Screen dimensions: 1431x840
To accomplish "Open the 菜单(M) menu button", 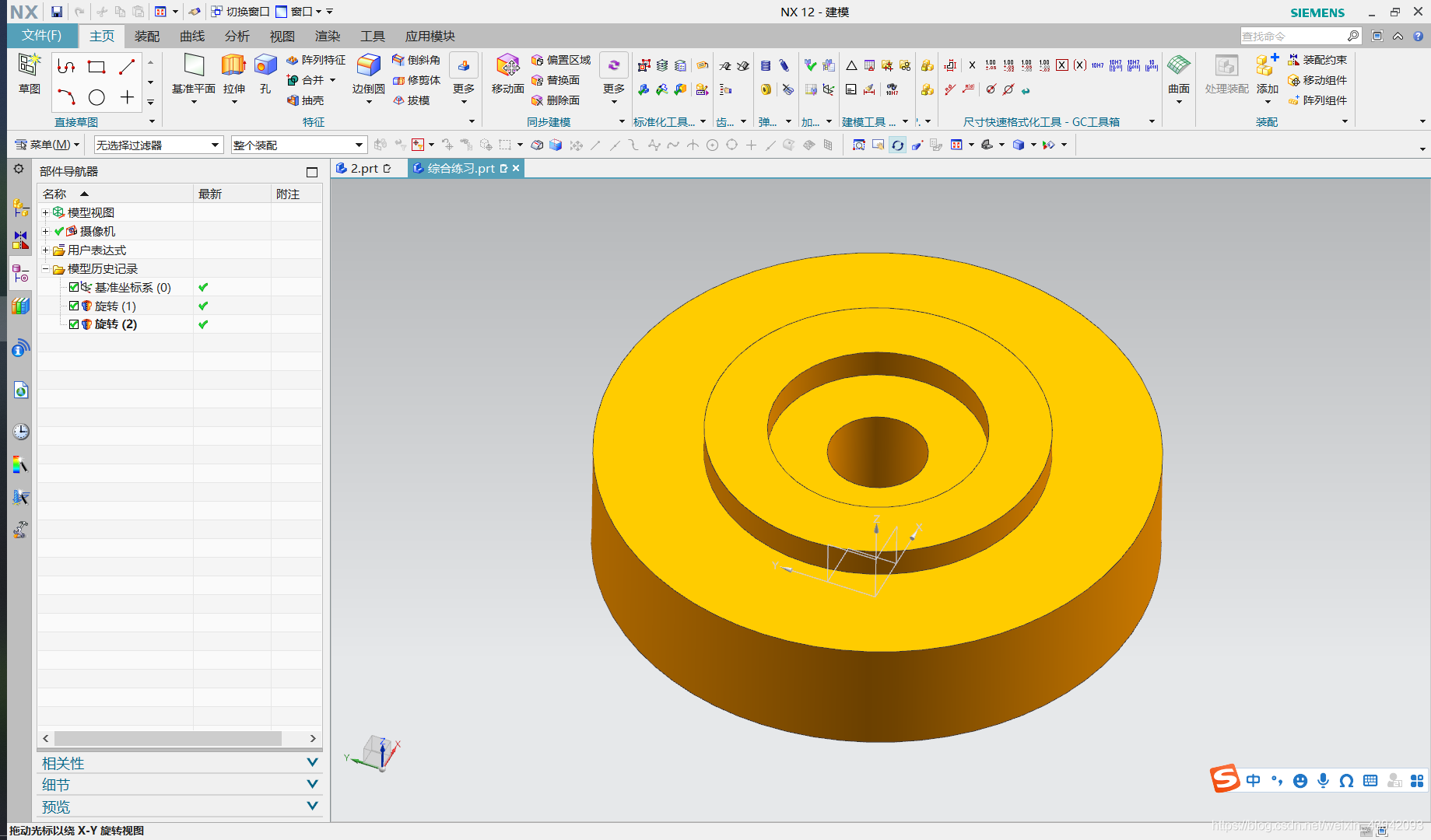I will (47, 145).
